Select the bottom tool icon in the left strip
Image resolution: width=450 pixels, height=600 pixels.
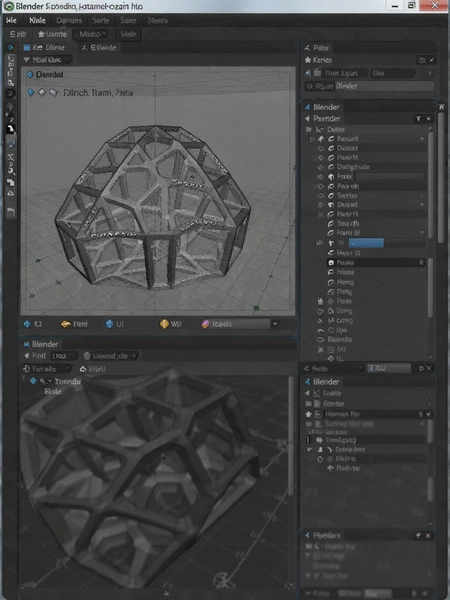point(11,212)
